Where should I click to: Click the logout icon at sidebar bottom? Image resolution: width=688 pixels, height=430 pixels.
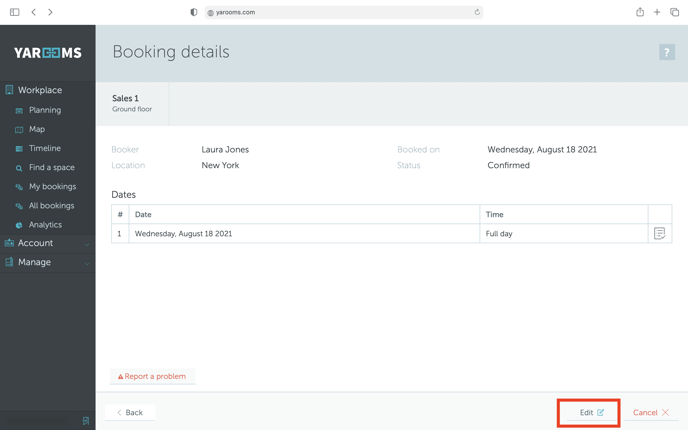(86, 421)
